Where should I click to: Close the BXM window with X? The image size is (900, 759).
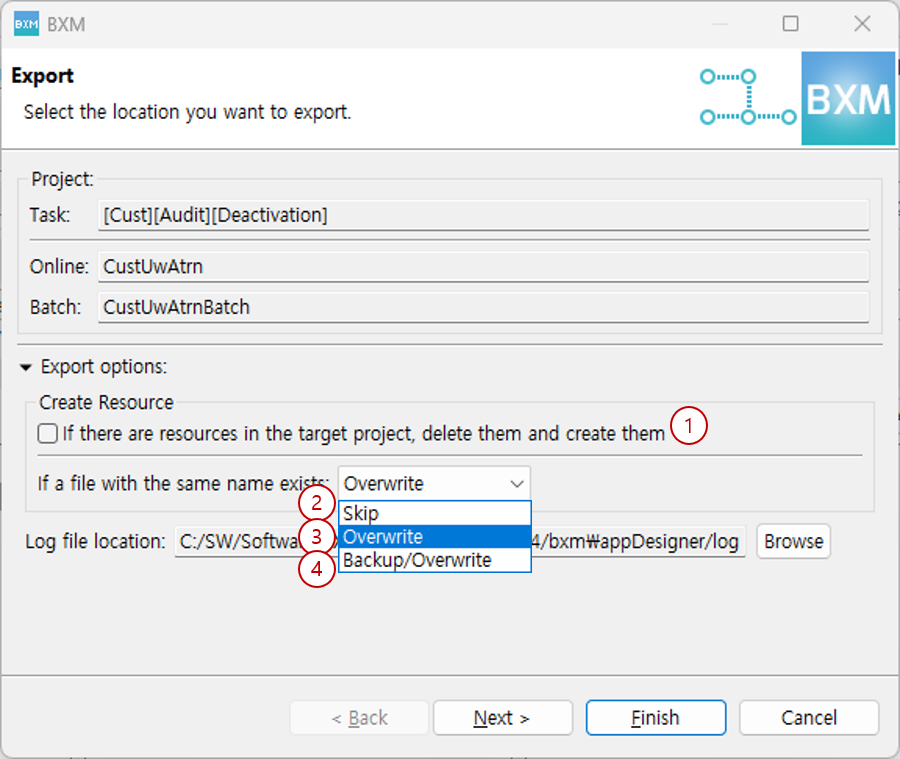tap(861, 24)
